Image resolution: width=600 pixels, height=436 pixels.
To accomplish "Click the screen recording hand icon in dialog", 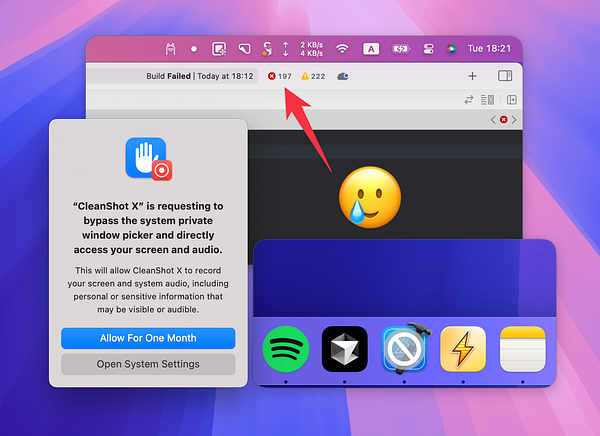I will click(x=149, y=158).
